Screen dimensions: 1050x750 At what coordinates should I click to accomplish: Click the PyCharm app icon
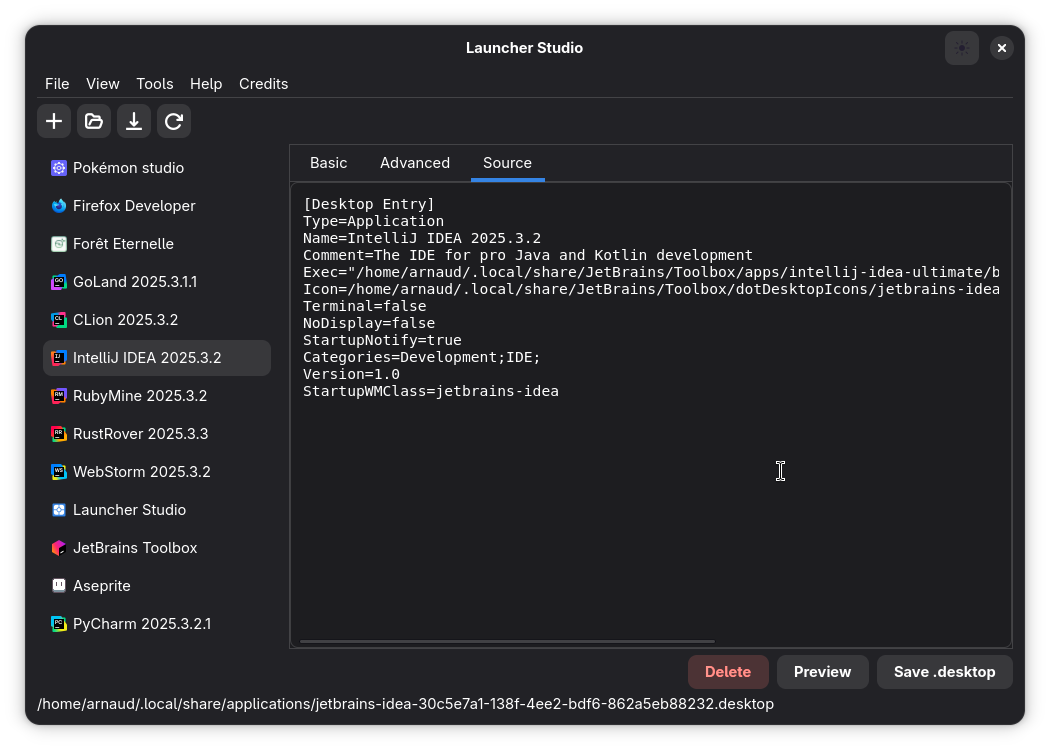click(59, 624)
